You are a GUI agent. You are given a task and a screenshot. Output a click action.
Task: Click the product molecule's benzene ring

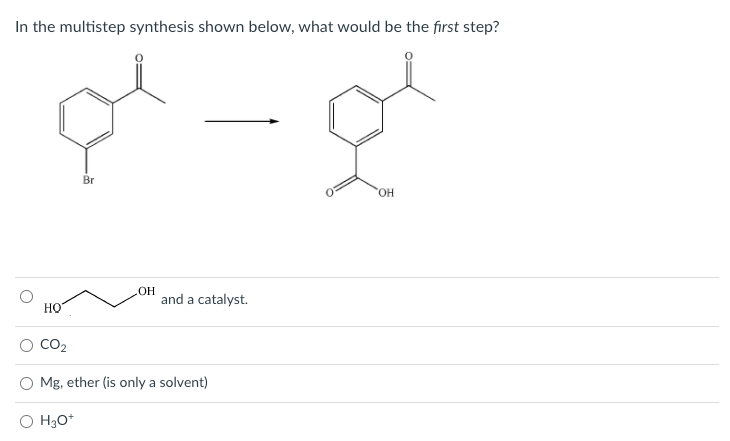tap(356, 116)
